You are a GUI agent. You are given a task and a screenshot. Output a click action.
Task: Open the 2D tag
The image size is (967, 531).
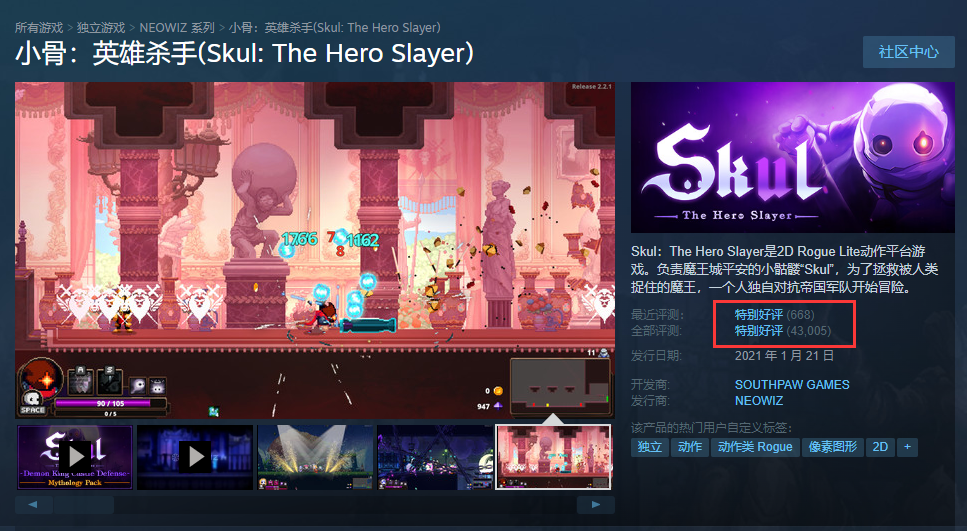[881, 447]
